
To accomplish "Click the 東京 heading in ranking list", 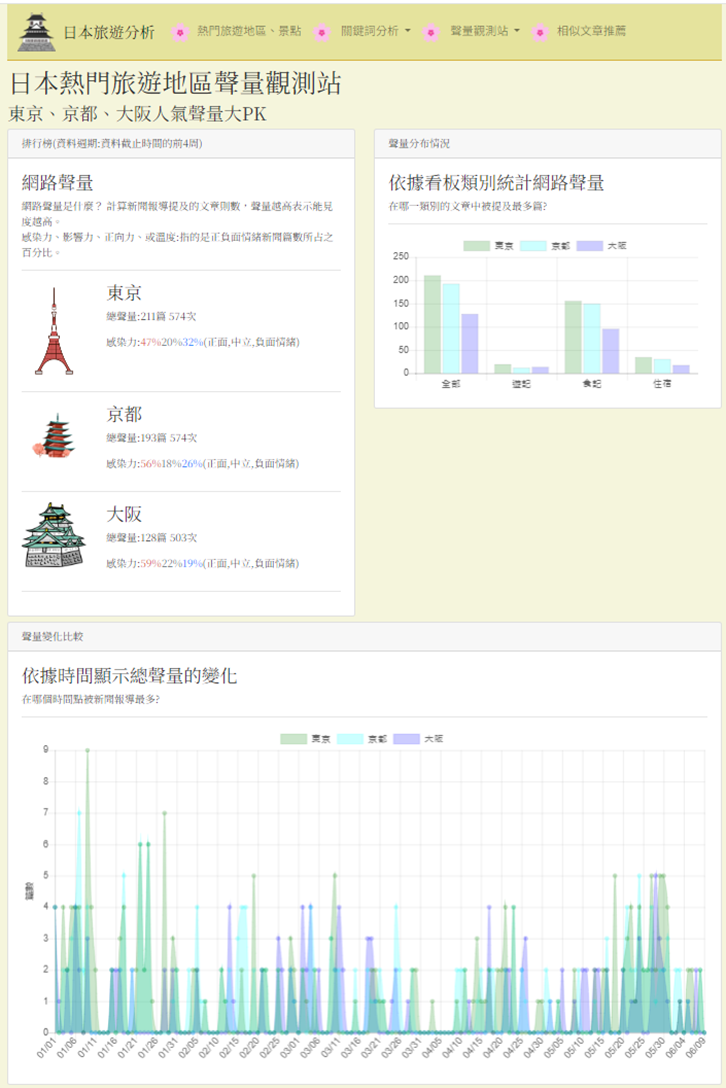I will [x=124, y=293].
